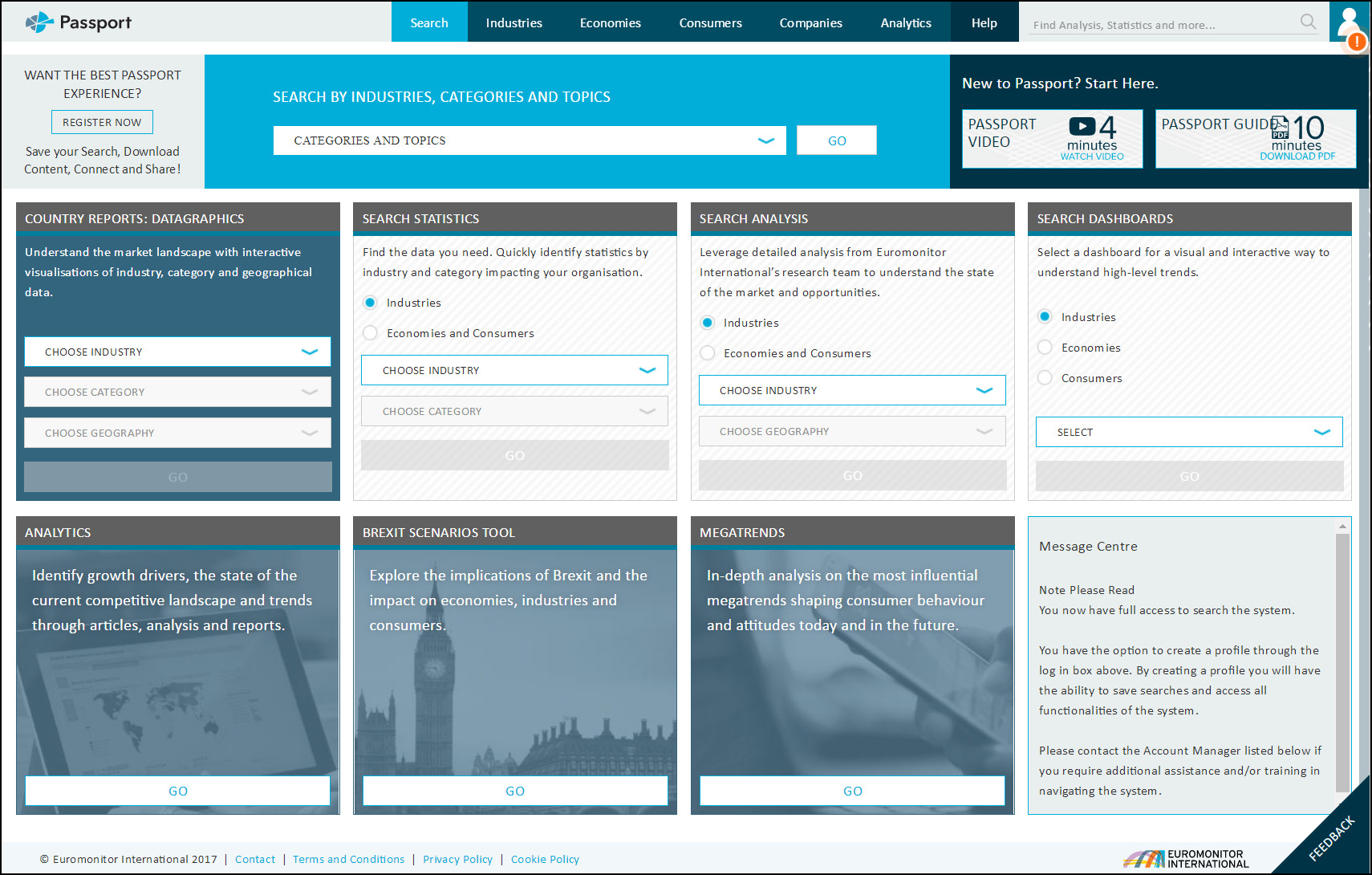Focus the Find Analysis search field
Screen dimensions: 1372x875
click(x=1163, y=24)
